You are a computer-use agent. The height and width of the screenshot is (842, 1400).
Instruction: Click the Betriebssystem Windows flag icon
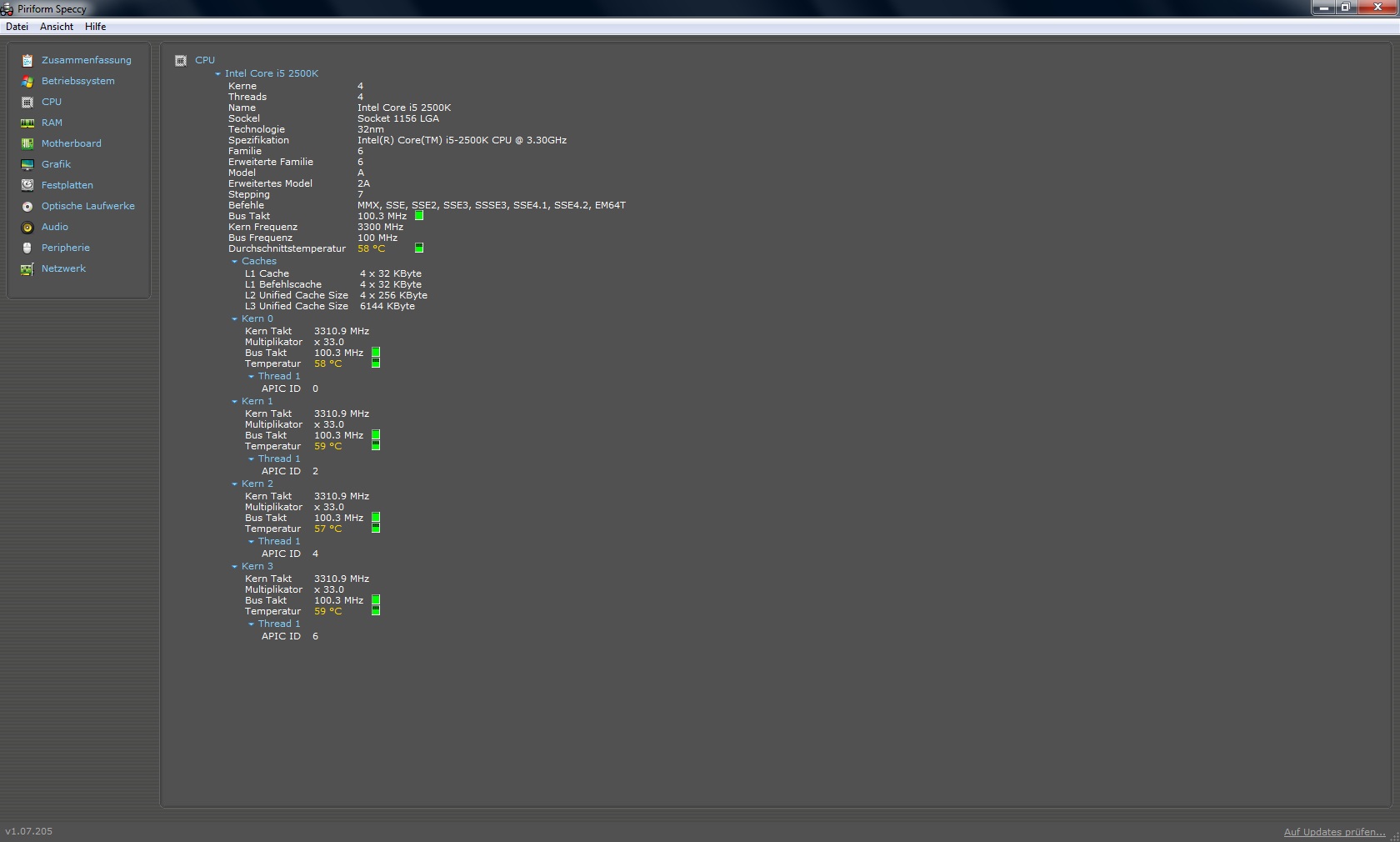[27, 81]
